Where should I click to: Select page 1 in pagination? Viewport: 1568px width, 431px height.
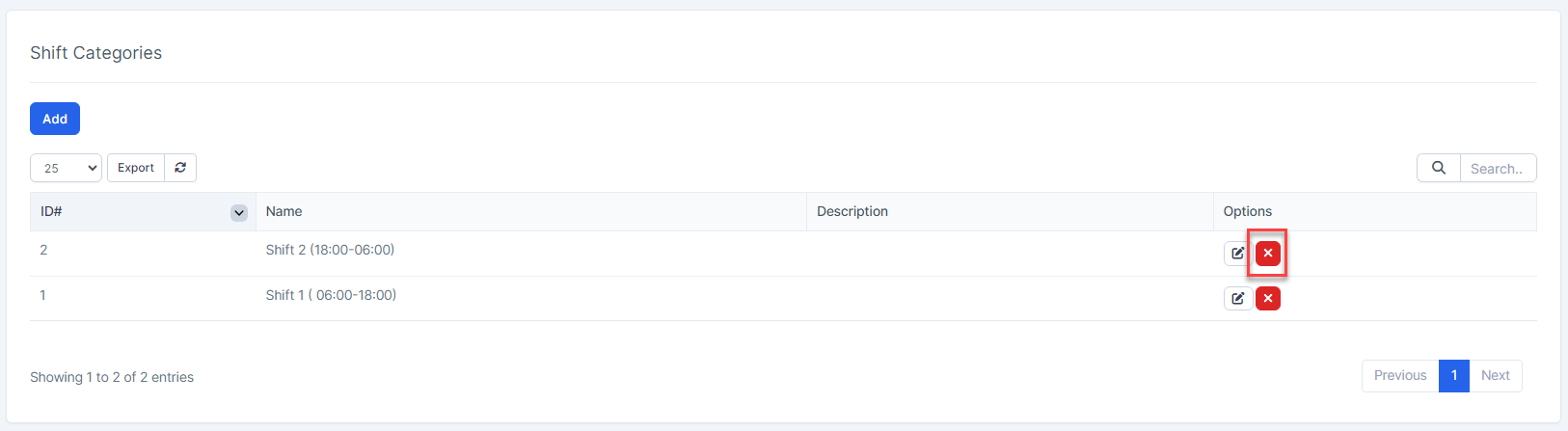point(1453,375)
